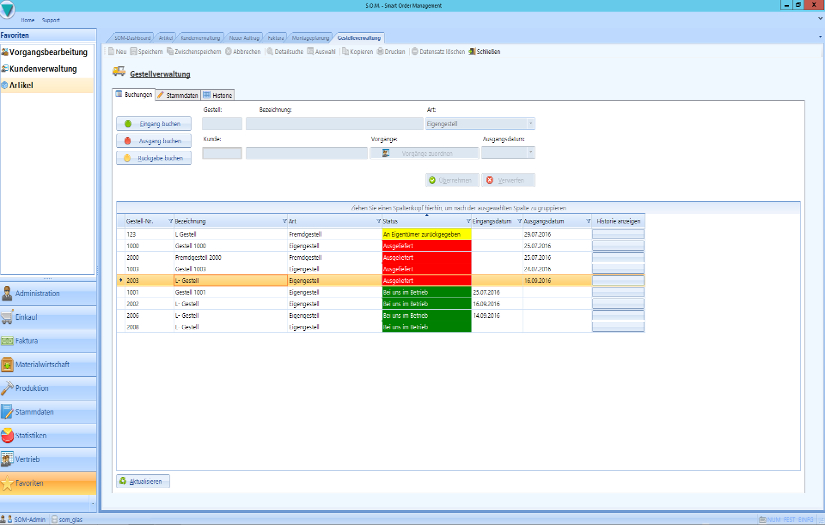
Task: Click the S.O.M. application logo button
Action: pyautogui.click(x=9, y=10)
